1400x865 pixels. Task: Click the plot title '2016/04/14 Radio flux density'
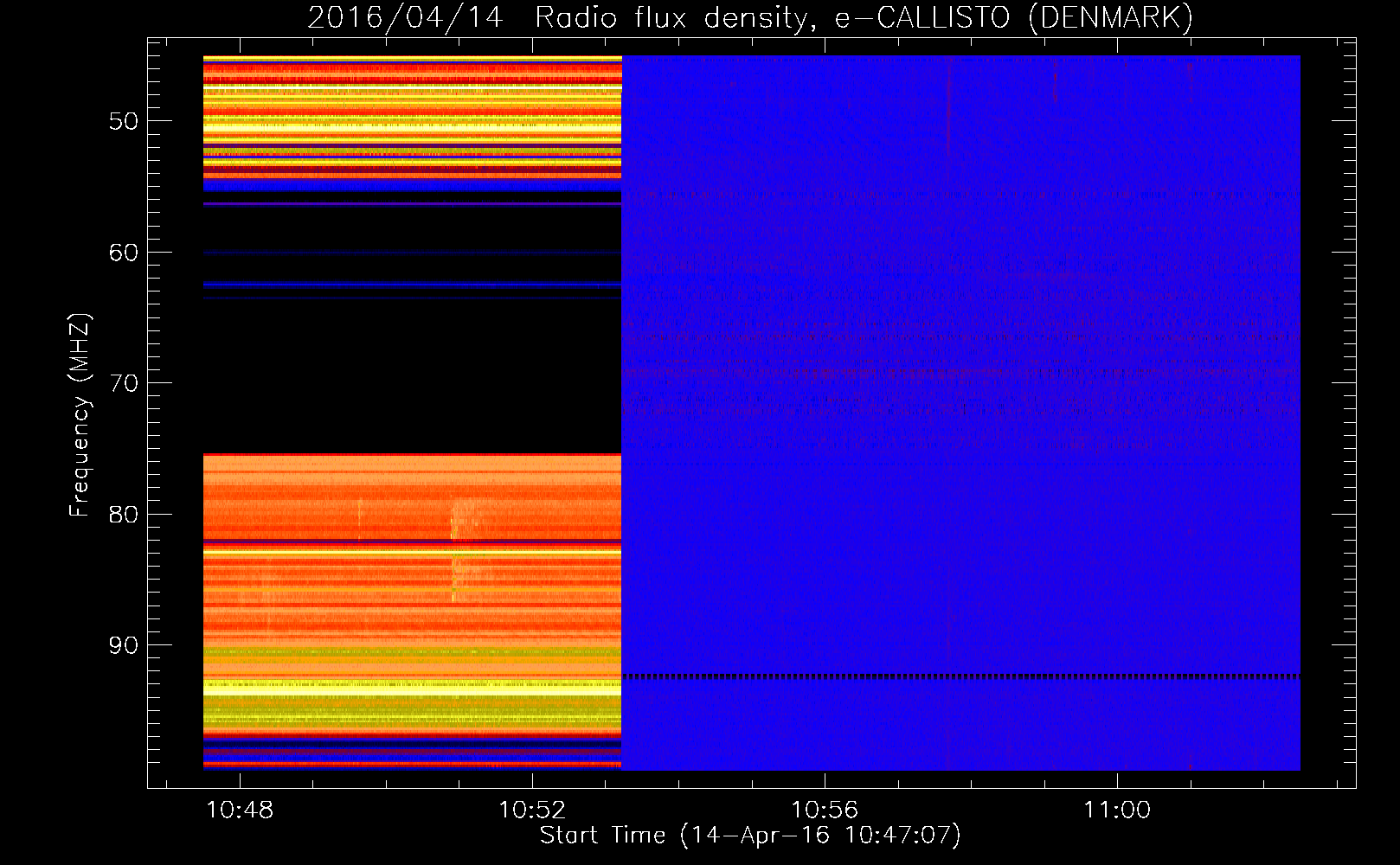[750, 18]
